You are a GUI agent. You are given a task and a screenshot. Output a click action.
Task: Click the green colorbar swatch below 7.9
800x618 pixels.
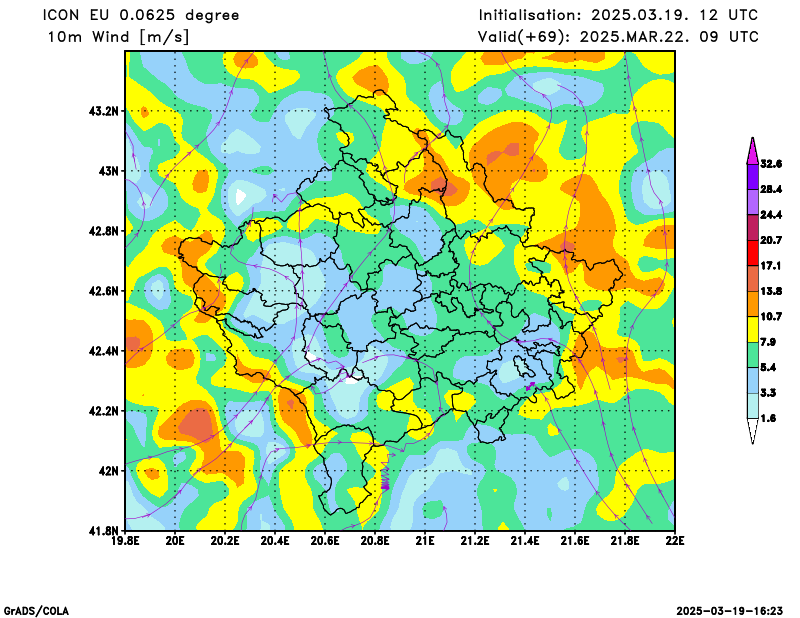pos(753,355)
